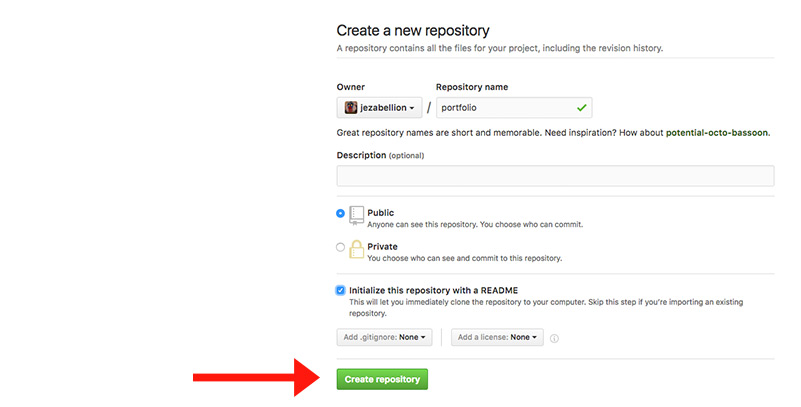
Task: Click the public repository book icon
Action: 357,216
